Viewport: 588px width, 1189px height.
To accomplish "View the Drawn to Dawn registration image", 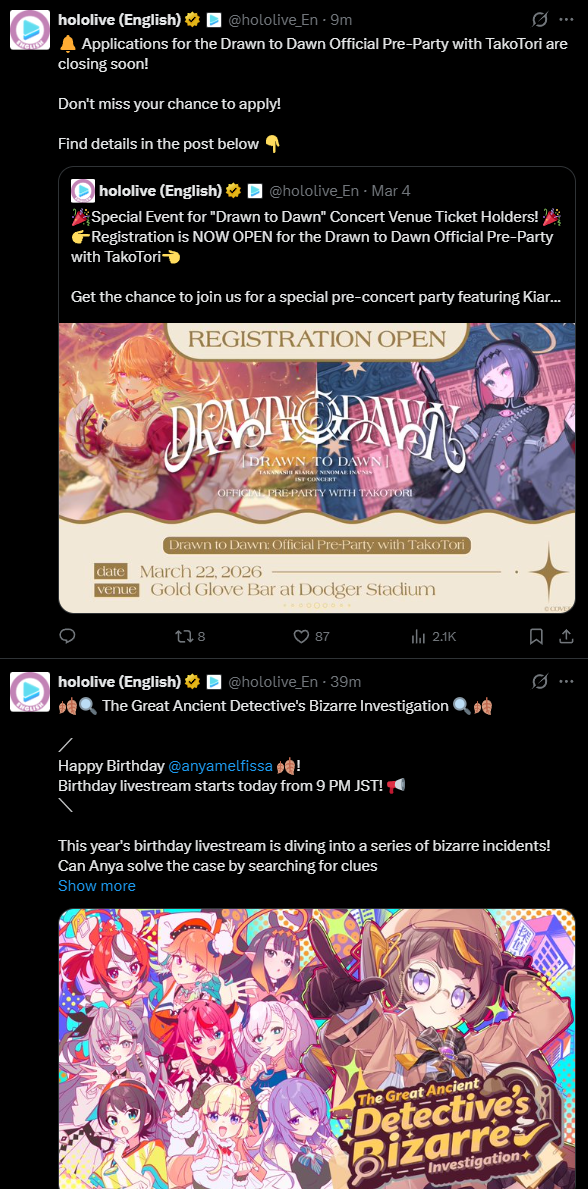I will pos(317,468).
